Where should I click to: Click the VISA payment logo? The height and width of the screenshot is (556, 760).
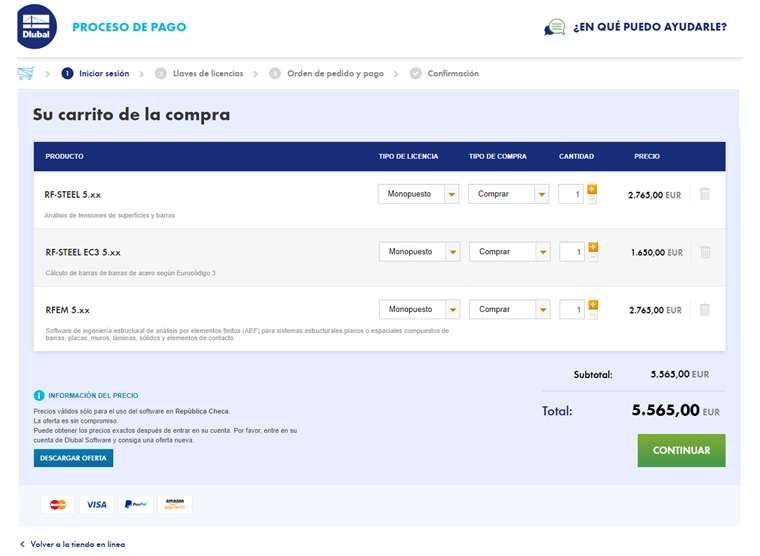pyautogui.click(x=97, y=505)
